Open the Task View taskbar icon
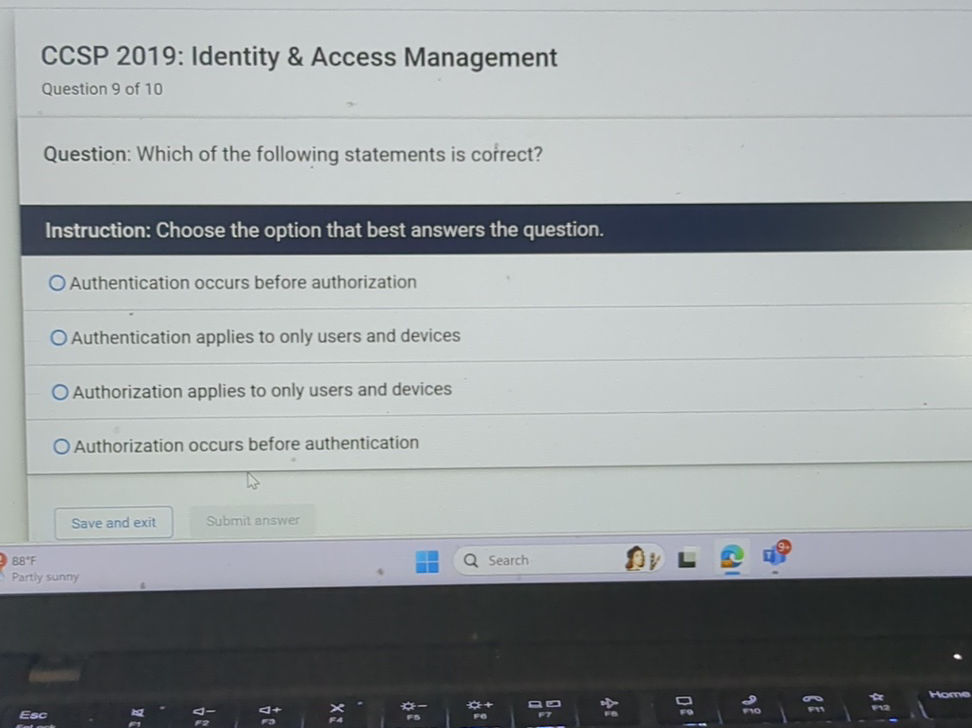 [687, 559]
